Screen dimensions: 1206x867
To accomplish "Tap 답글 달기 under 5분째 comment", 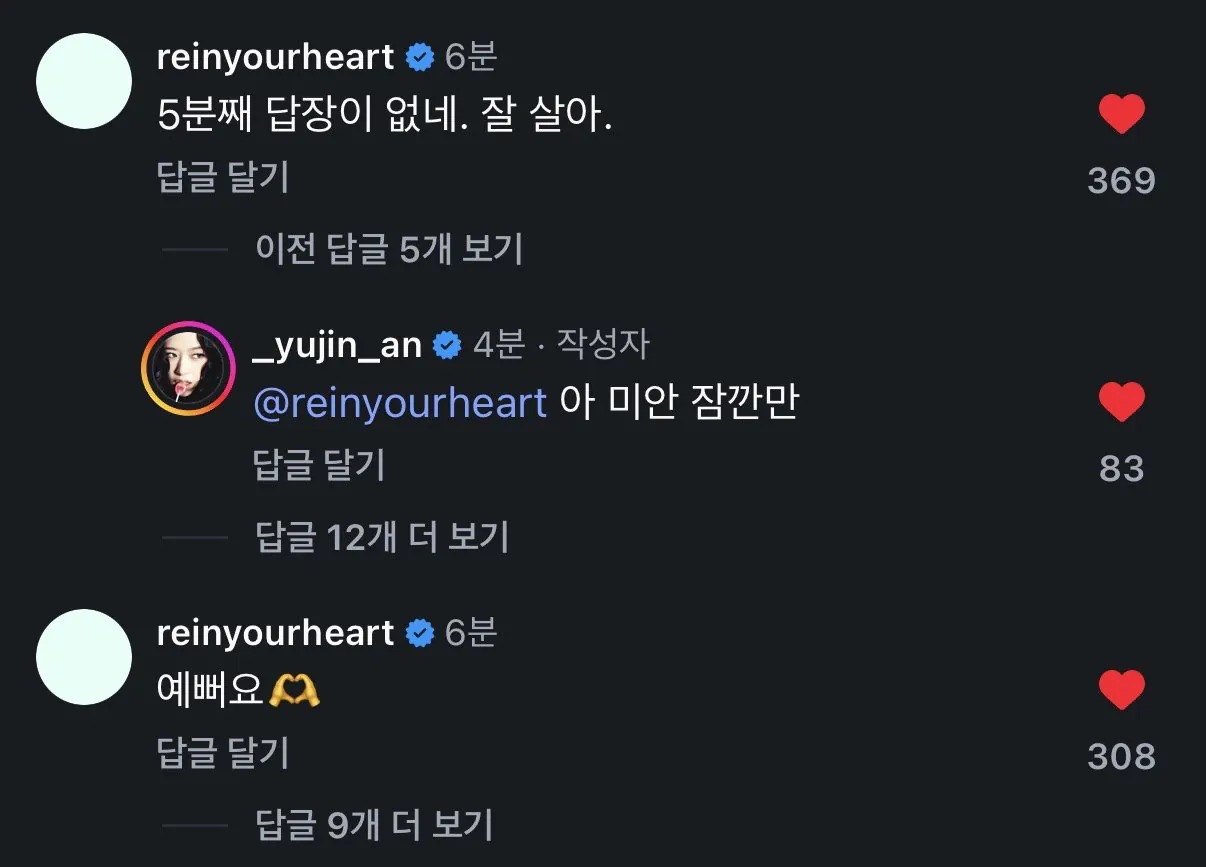I will 223,177.
